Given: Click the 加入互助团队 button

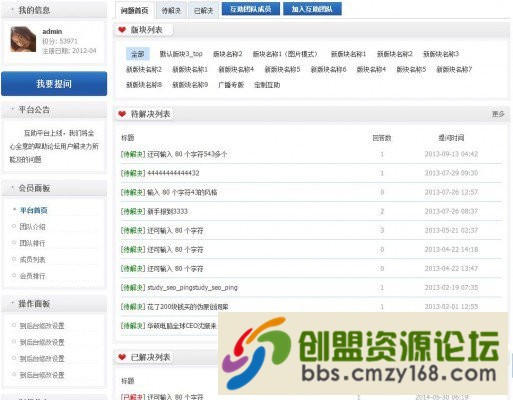Looking at the screenshot, I should (312, 9).
